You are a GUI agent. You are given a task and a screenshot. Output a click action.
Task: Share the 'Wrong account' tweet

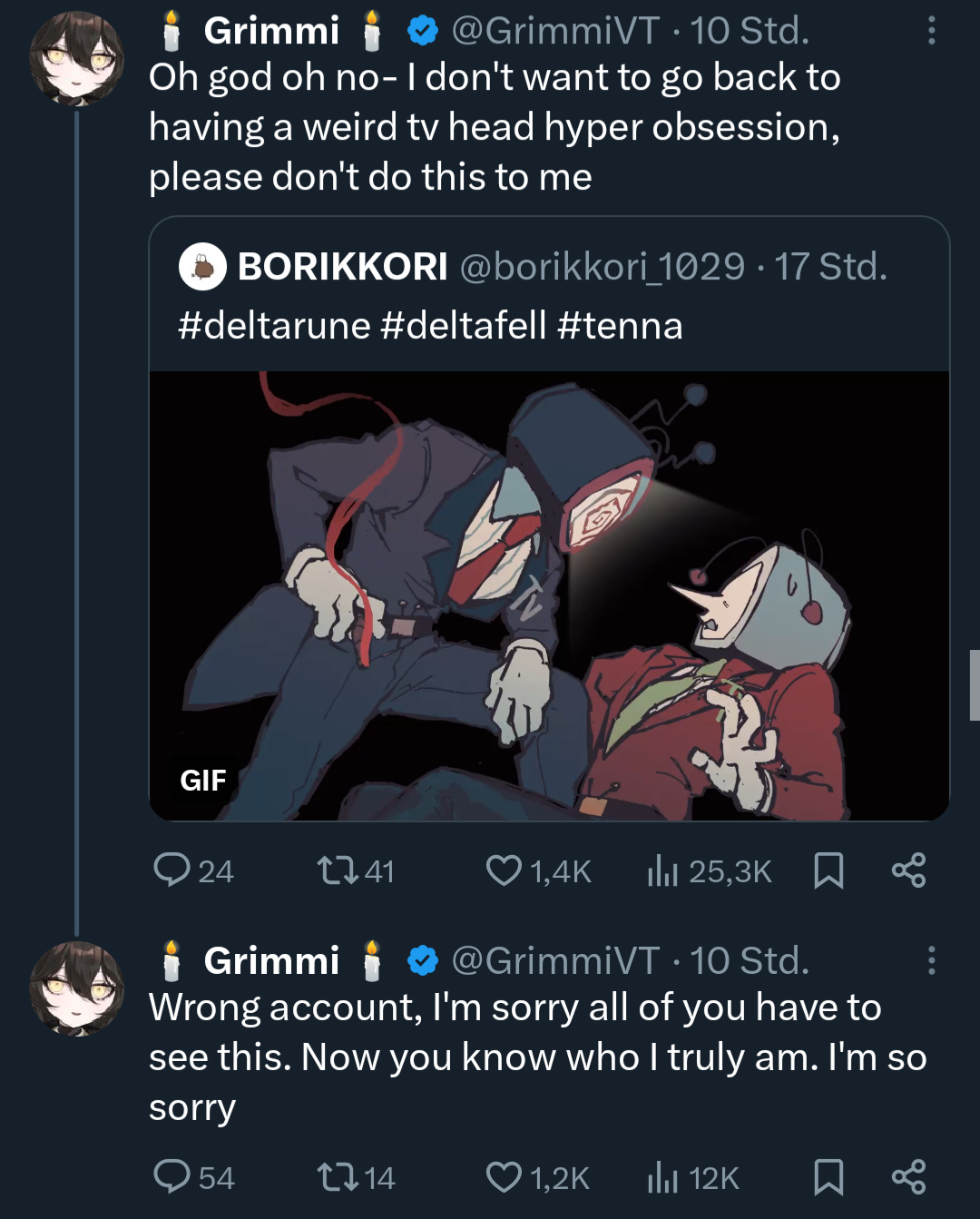908,1177
